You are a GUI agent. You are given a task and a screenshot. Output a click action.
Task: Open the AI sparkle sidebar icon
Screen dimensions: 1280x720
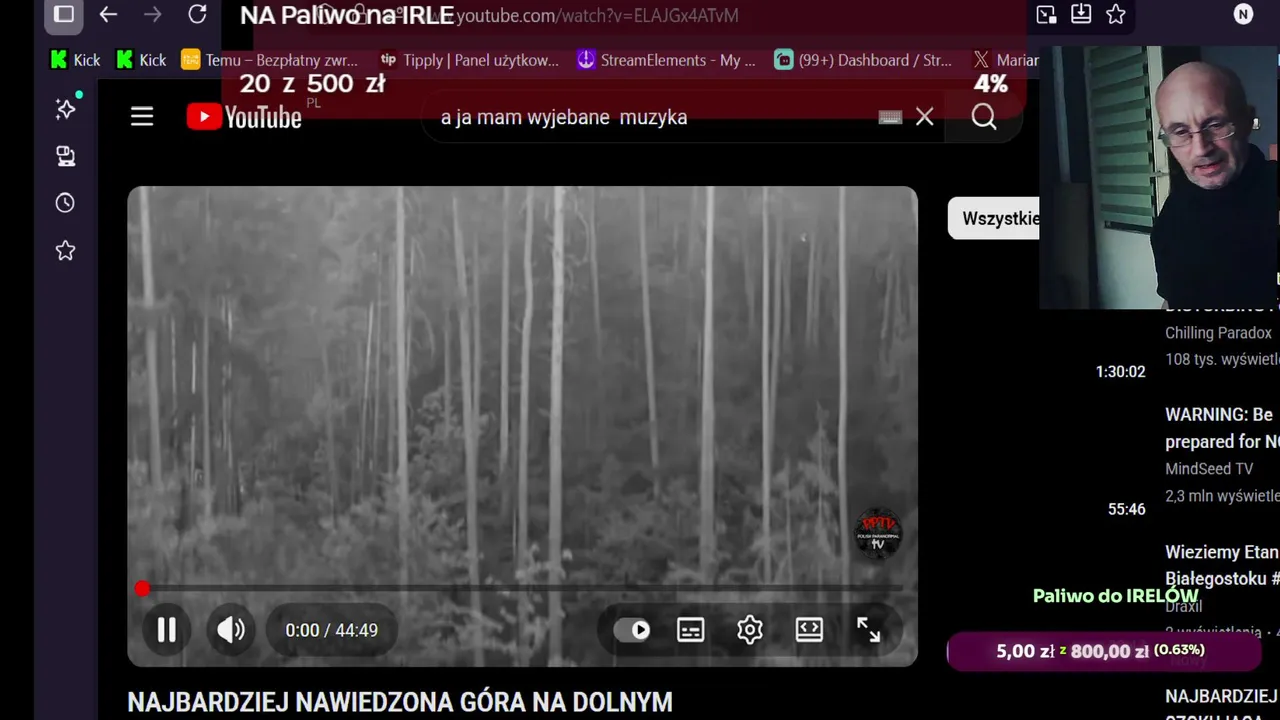coord(66,108)
